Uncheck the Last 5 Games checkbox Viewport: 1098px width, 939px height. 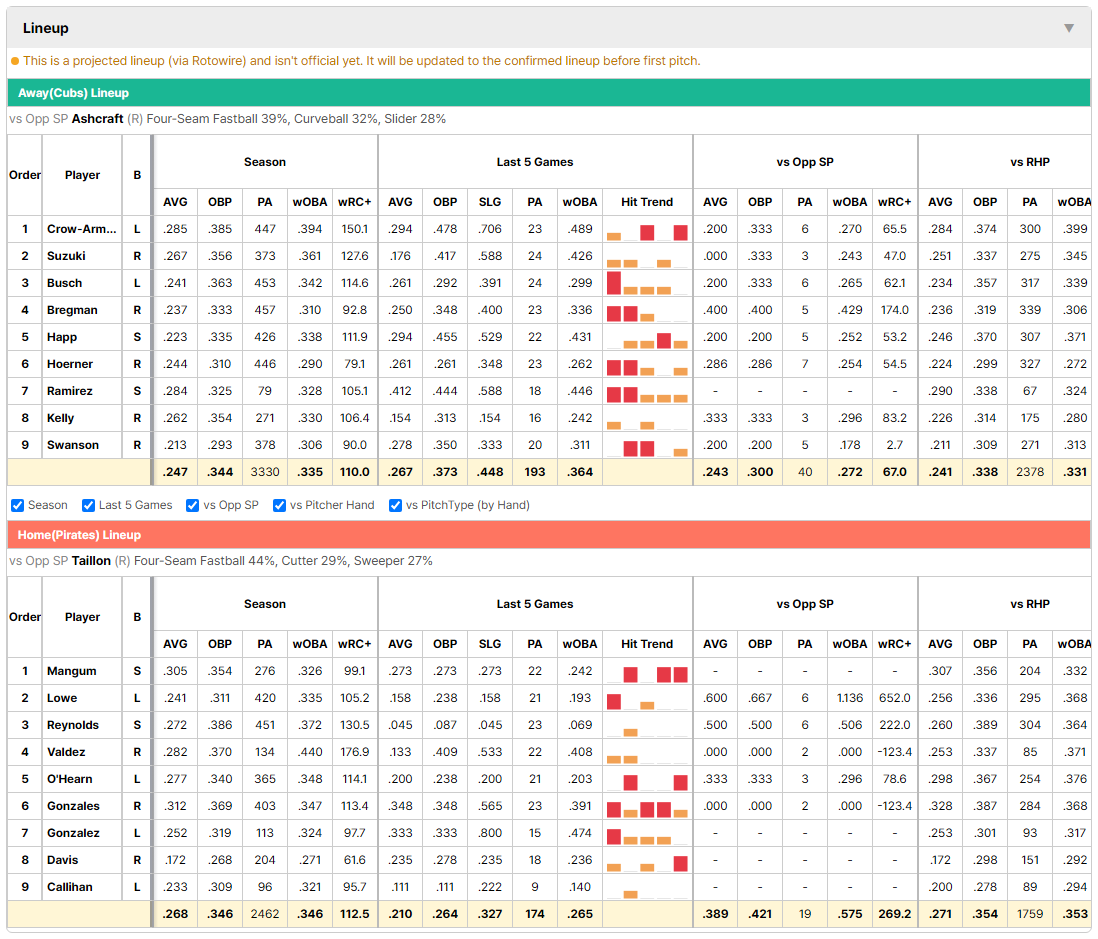click(88, 505)
